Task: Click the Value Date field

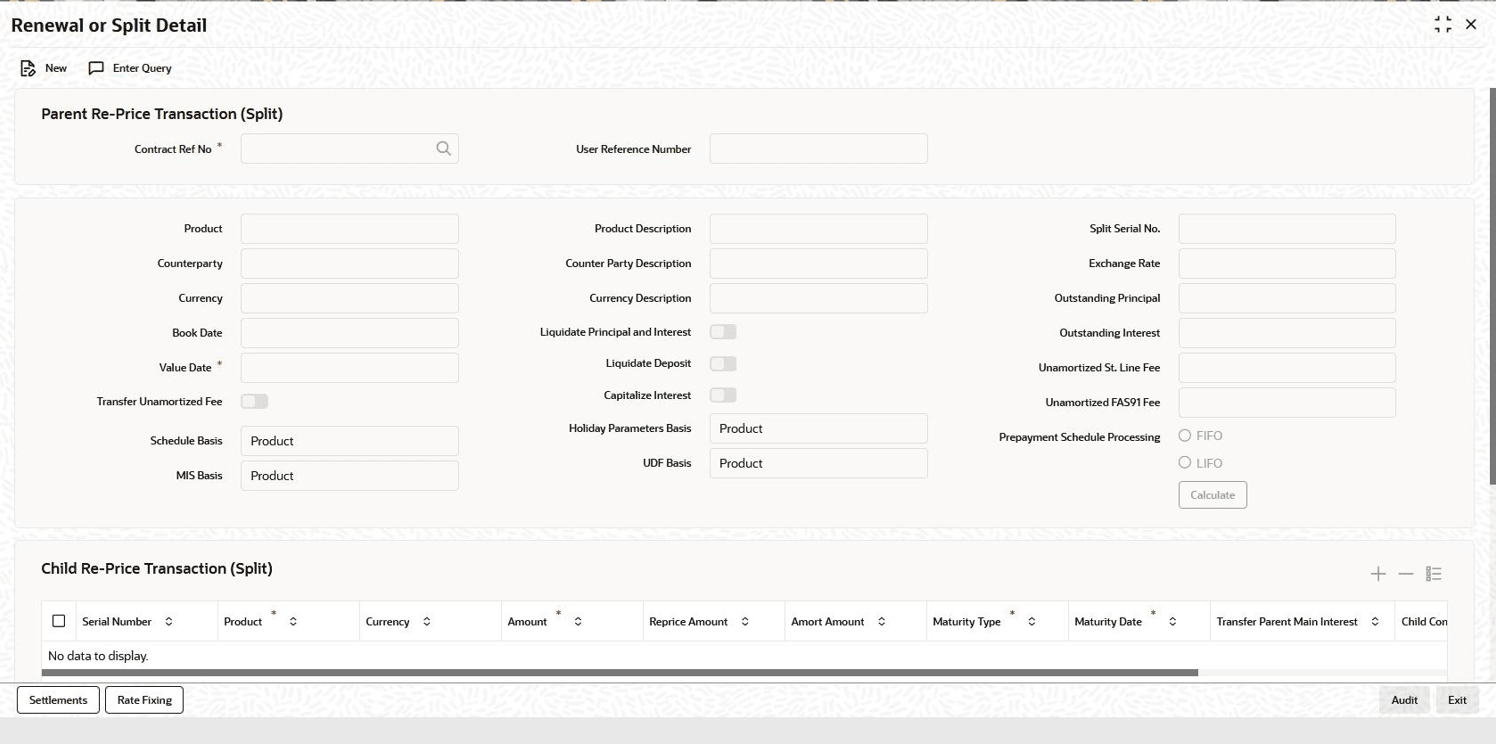Action: click(x=350, y=368)
